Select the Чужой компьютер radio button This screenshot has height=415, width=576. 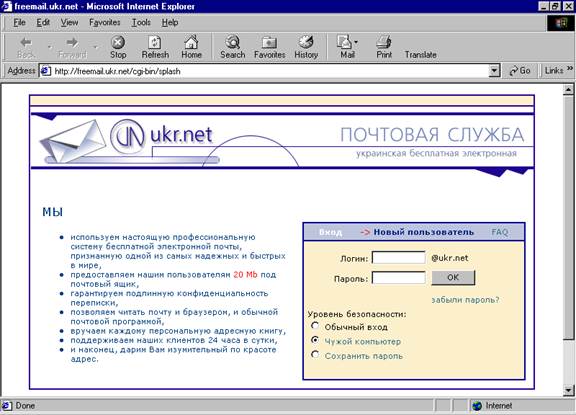[315, 340]
